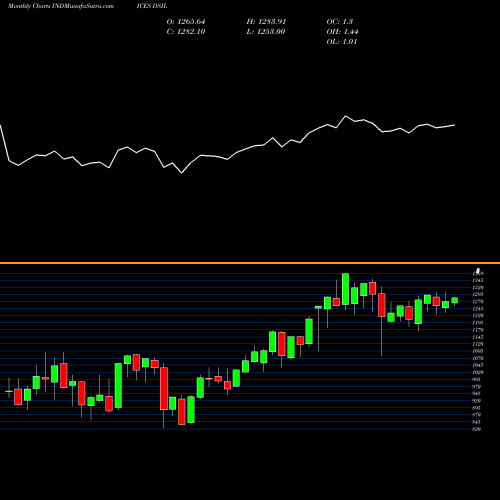Image resolution: width=500 pixels, height=500 pixels.
Task: Click the last green candlestick on the right
Action: click(x=455, y=300)
